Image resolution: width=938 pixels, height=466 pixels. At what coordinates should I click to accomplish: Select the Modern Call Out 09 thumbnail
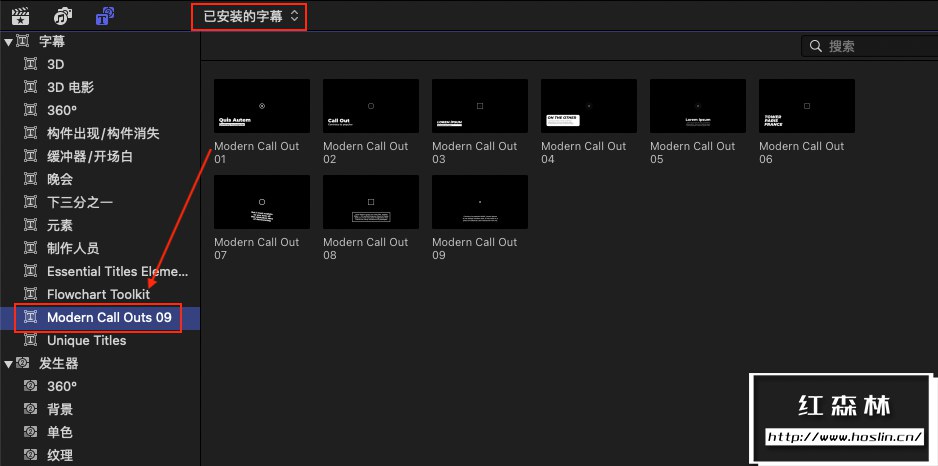pyautogui.click(x=480, y=202)
